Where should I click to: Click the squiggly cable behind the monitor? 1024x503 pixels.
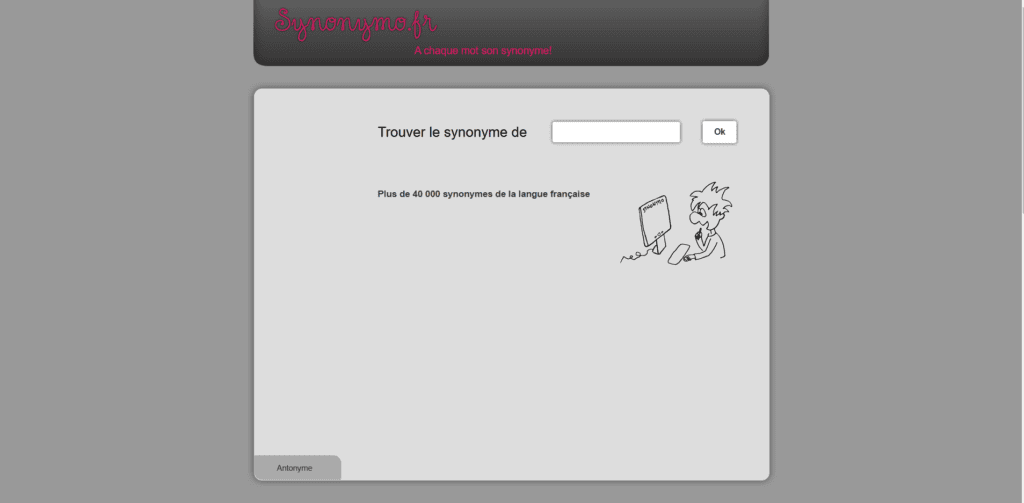point(632,258)
